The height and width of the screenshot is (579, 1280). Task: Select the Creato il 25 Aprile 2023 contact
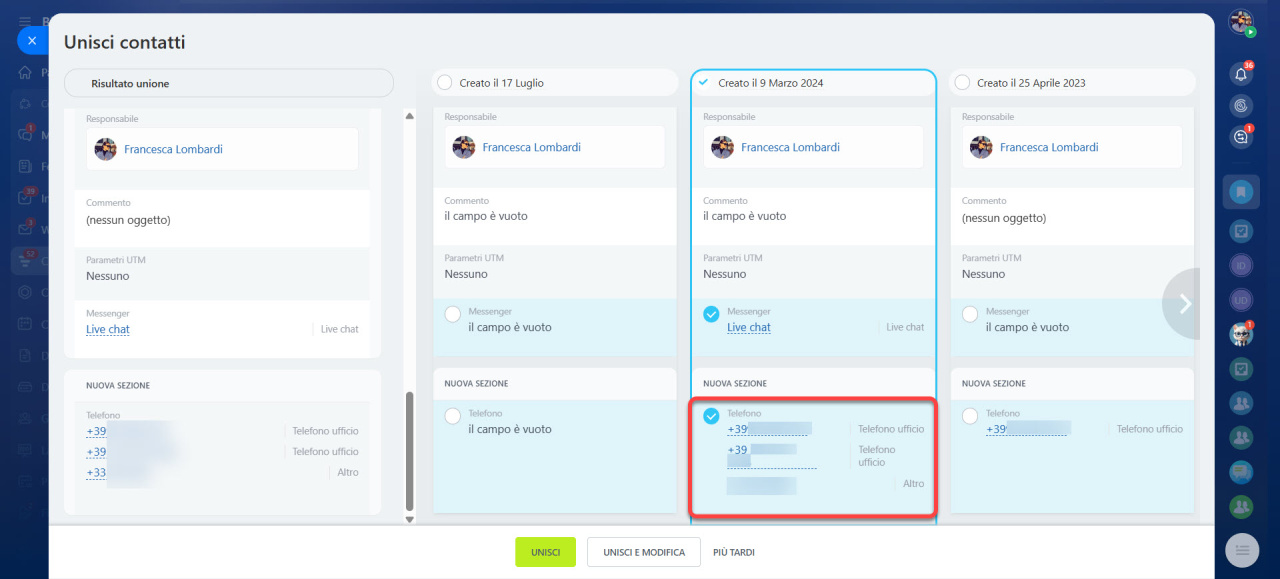click(962, 83)
